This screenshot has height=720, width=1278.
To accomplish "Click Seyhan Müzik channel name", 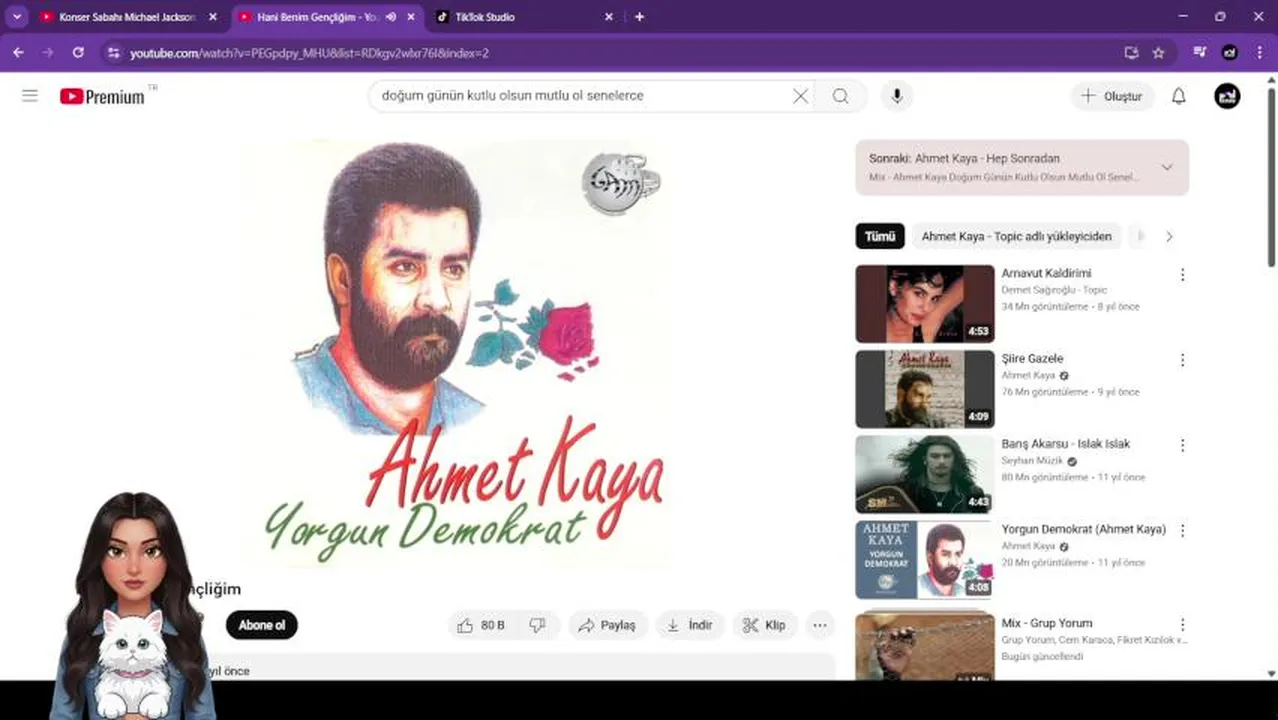I will pyautogui.click(x=1033, y=461).
